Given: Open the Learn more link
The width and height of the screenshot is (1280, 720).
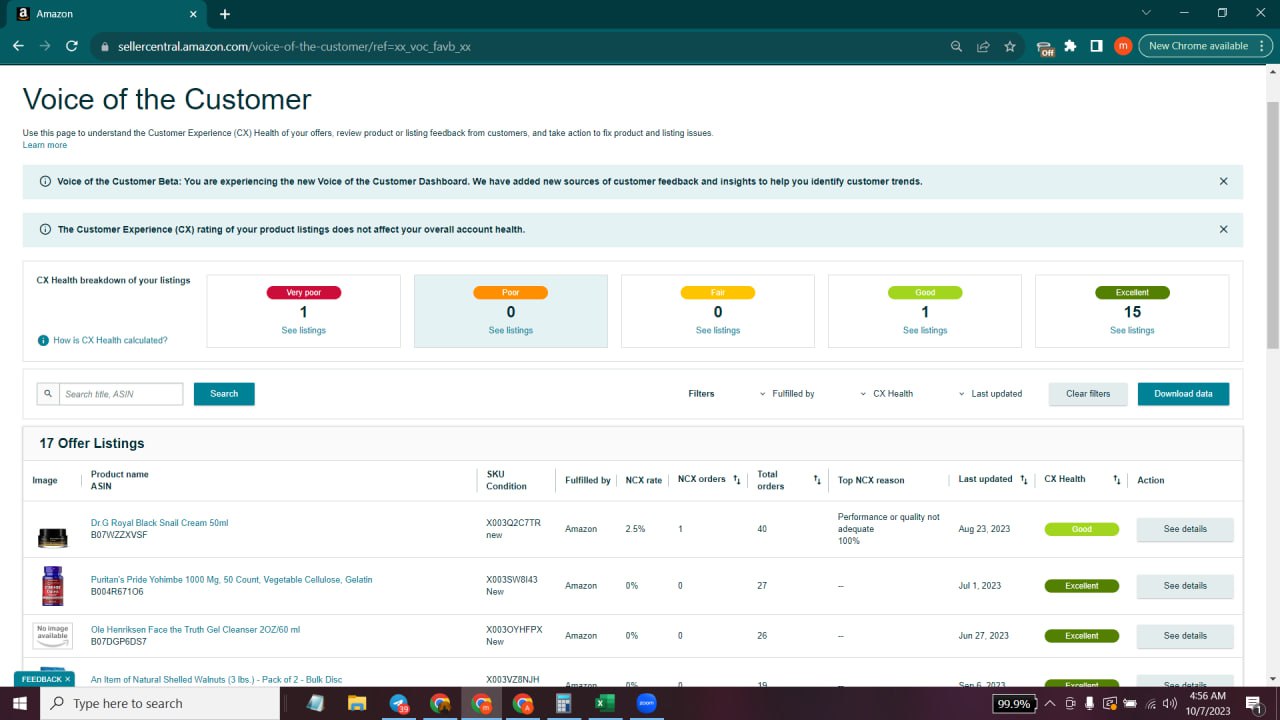Looking at the screenshot, I should pyautogui.click(x=45, y=145).
